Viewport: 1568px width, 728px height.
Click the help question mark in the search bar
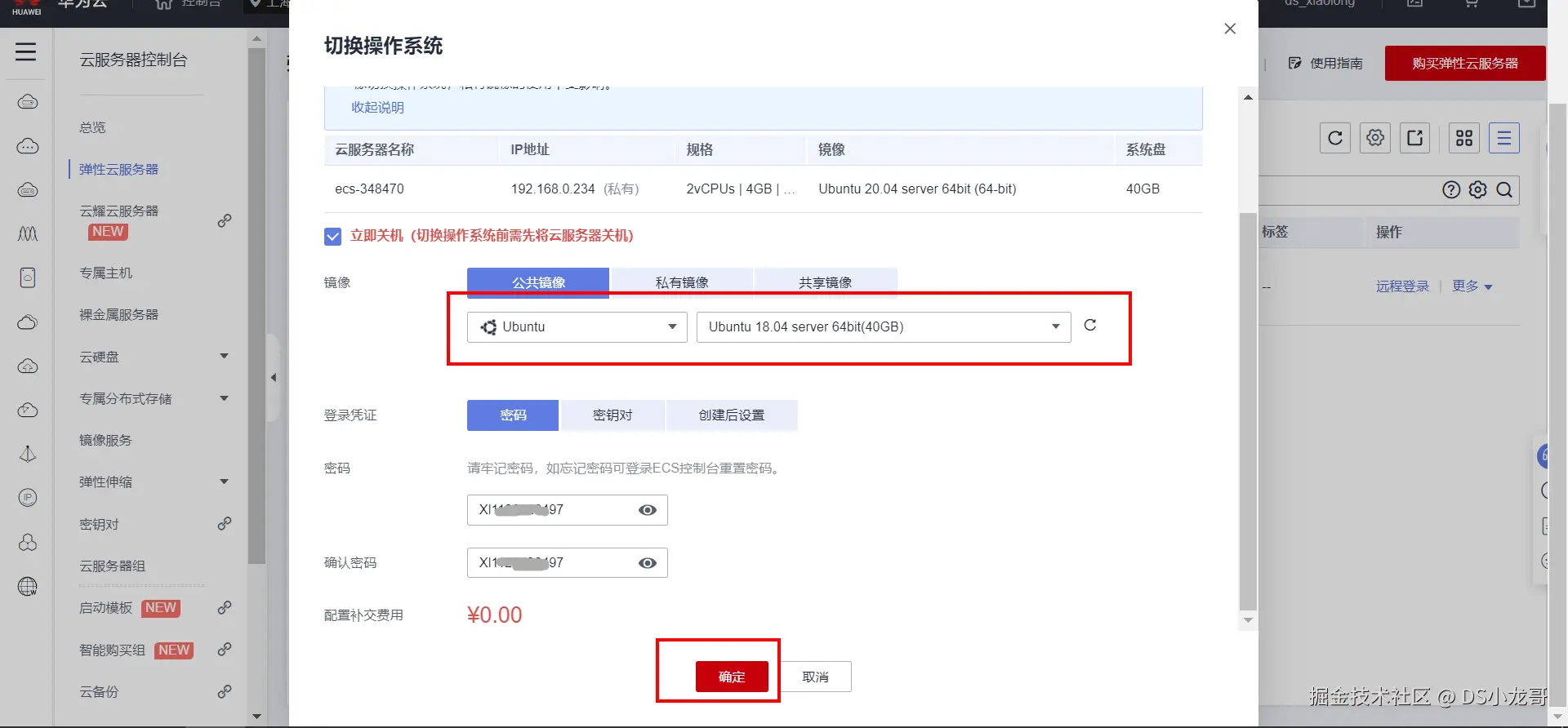pyautogui.click(x=1451, y=190)
